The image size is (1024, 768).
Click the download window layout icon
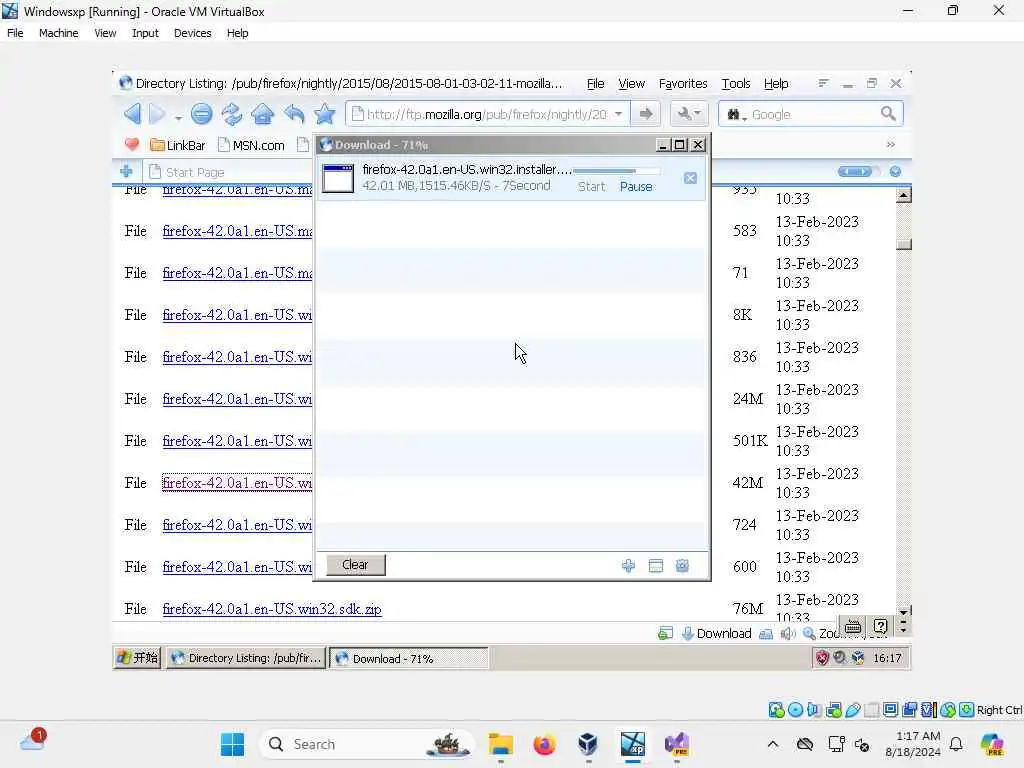[x=656, y=566]
